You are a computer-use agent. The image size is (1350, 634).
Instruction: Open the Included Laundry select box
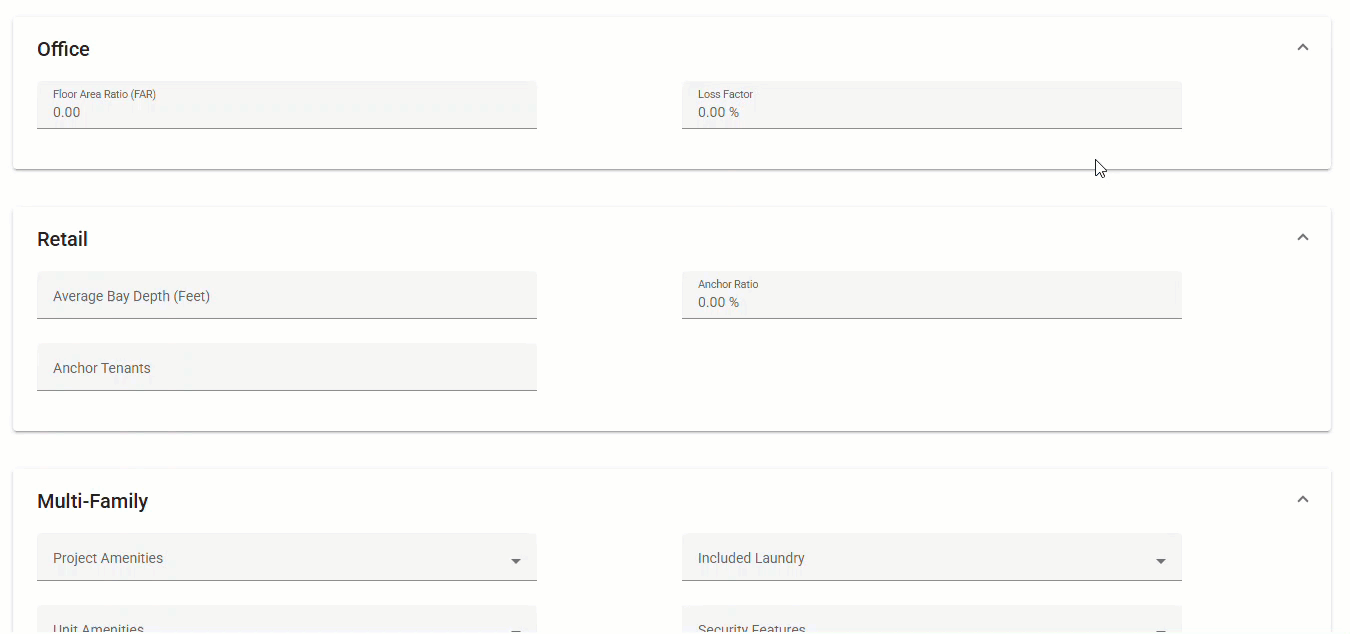click(x=932, y=557)
